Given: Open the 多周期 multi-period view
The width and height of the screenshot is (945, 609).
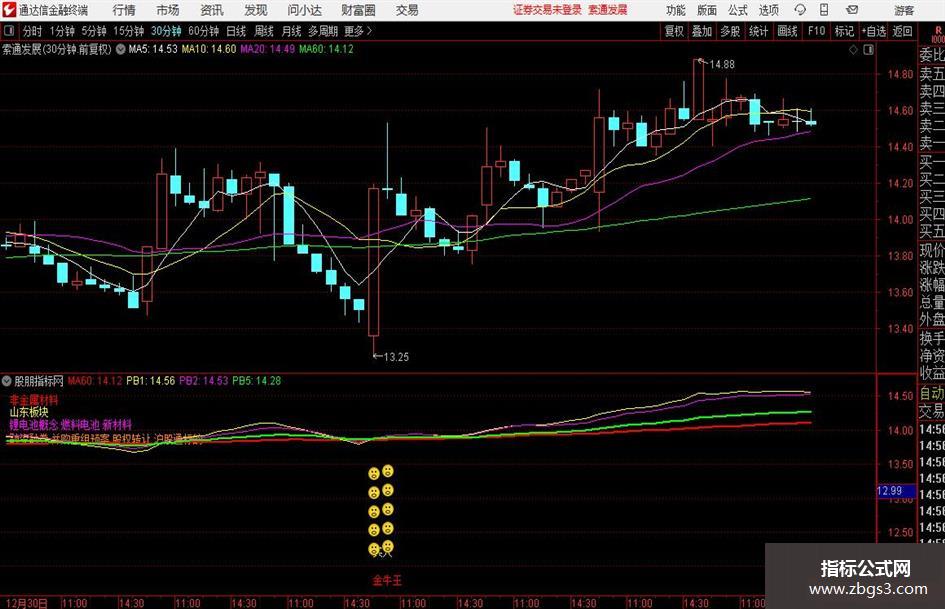Looking at the screenshot, I should coord(323,31).
